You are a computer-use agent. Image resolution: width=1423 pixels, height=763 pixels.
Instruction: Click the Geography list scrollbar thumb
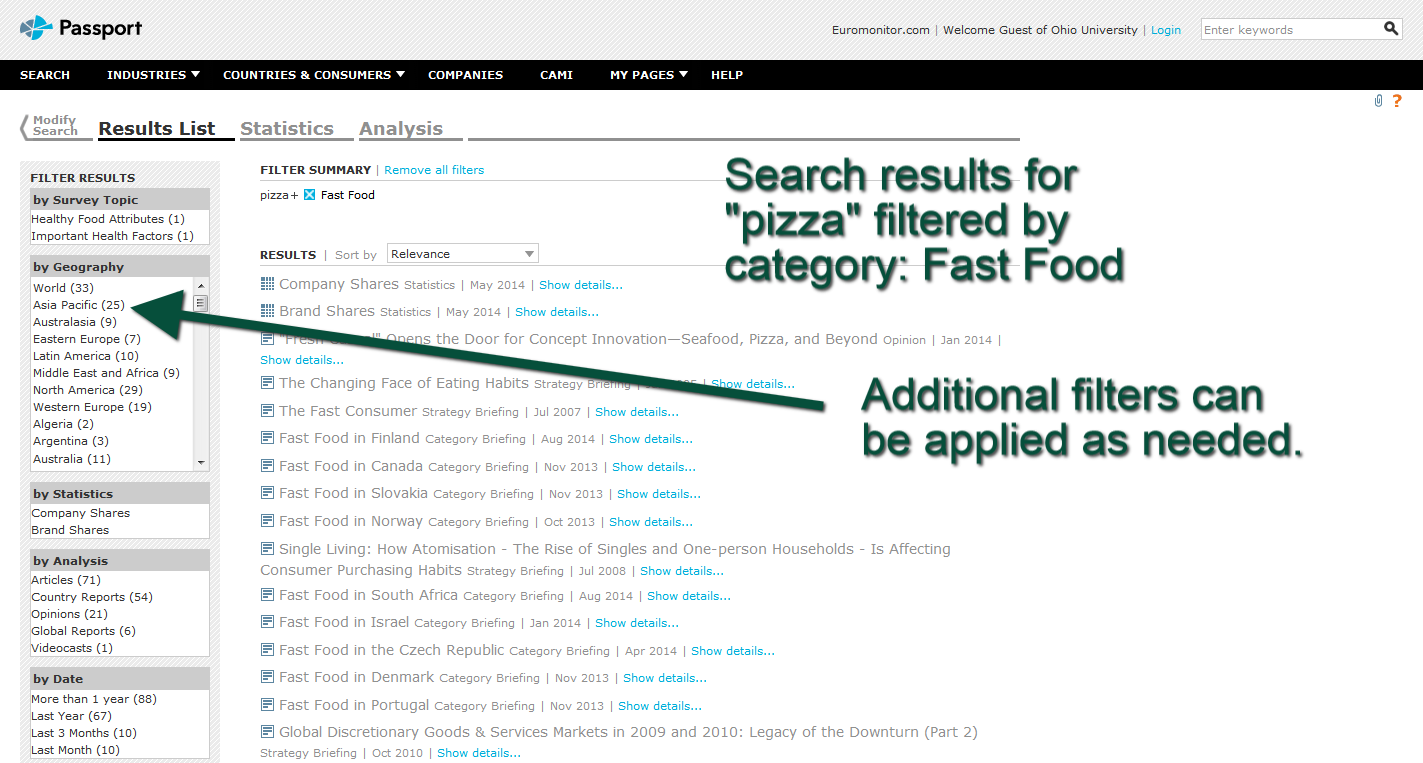point(201,303)
